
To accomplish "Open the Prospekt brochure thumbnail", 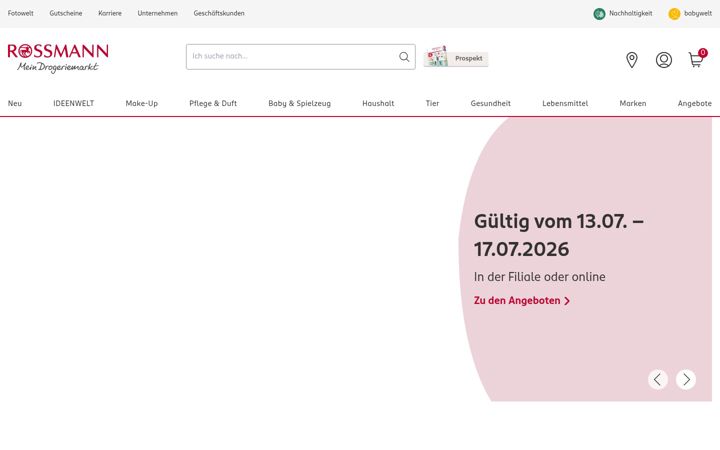I will pyautogui.click(x=436, y=56).
